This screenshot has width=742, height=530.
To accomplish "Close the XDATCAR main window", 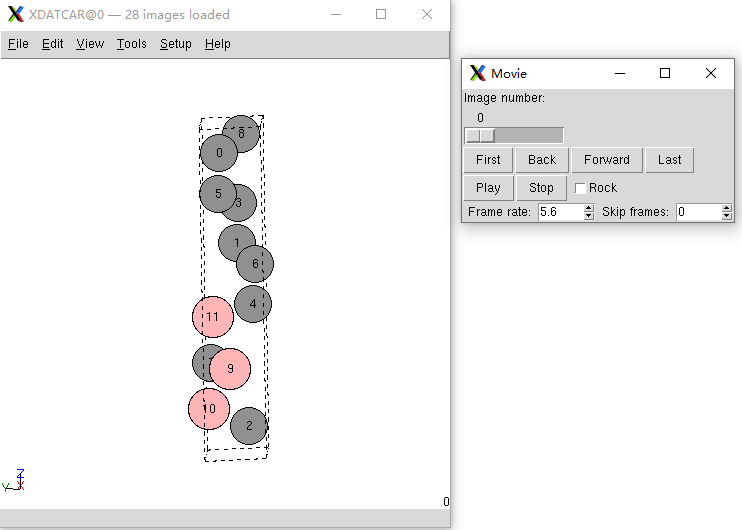I will pyautogui.click(x=427, y=14).
